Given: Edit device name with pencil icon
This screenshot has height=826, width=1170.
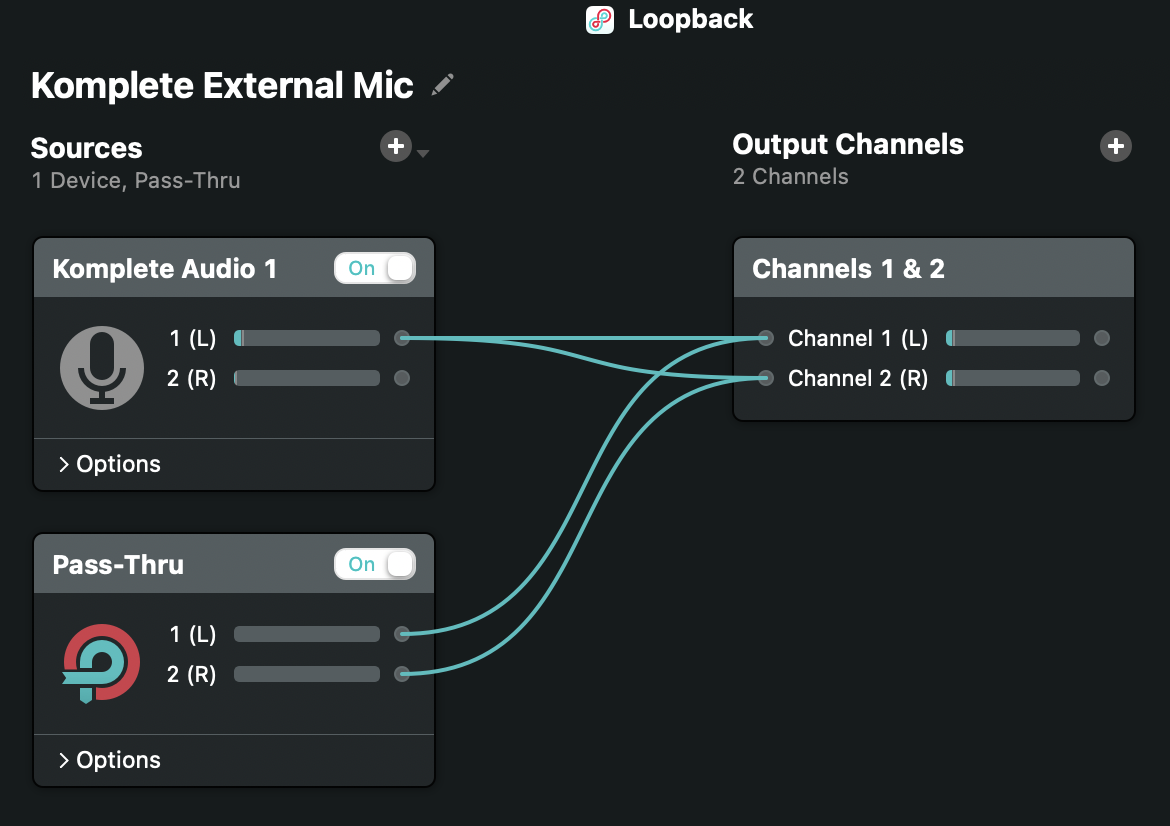Looking at the screenshot, I should point(442,85).
